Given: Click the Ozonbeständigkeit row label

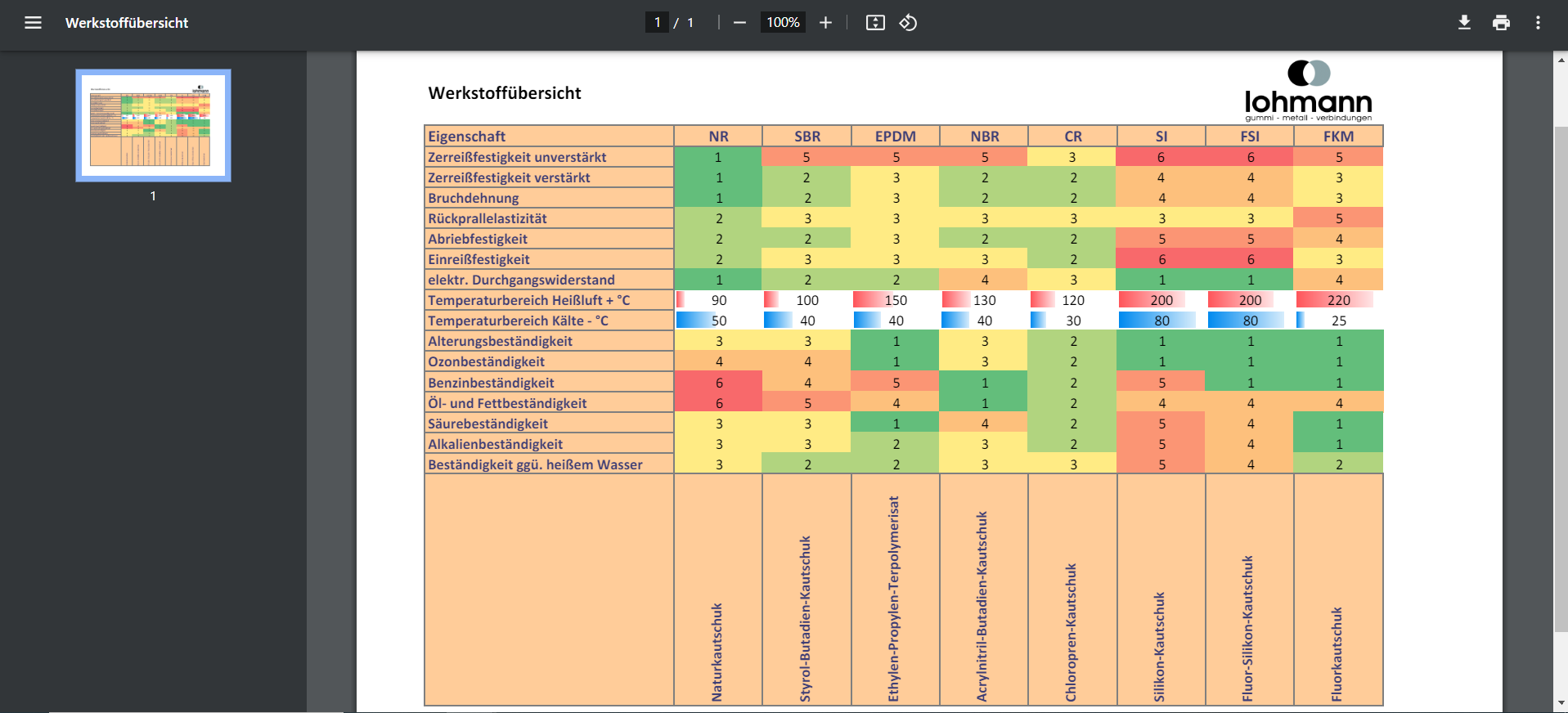Looking at the screenshot, I should tap(487, 361).
